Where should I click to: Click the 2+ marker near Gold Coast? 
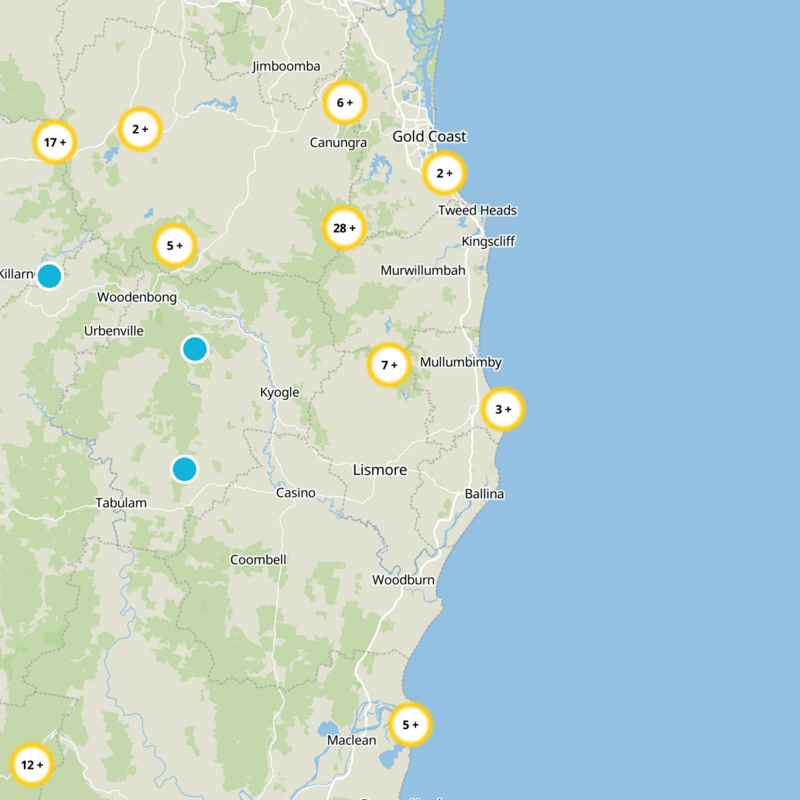[x=443, y=172]
